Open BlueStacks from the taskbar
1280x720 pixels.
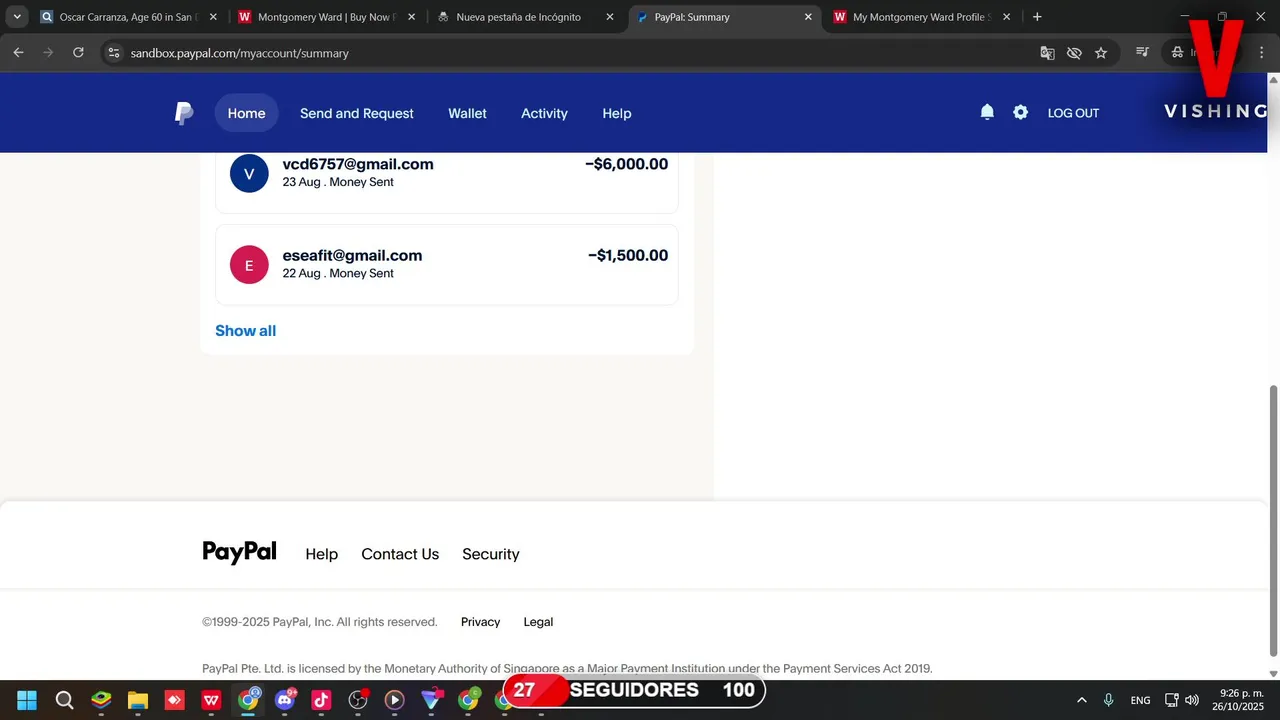click(101, 700)
